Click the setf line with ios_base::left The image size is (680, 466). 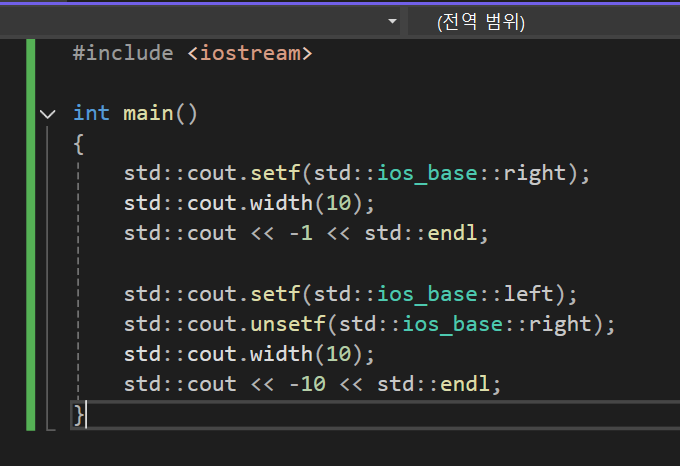[x=350, y=294]
